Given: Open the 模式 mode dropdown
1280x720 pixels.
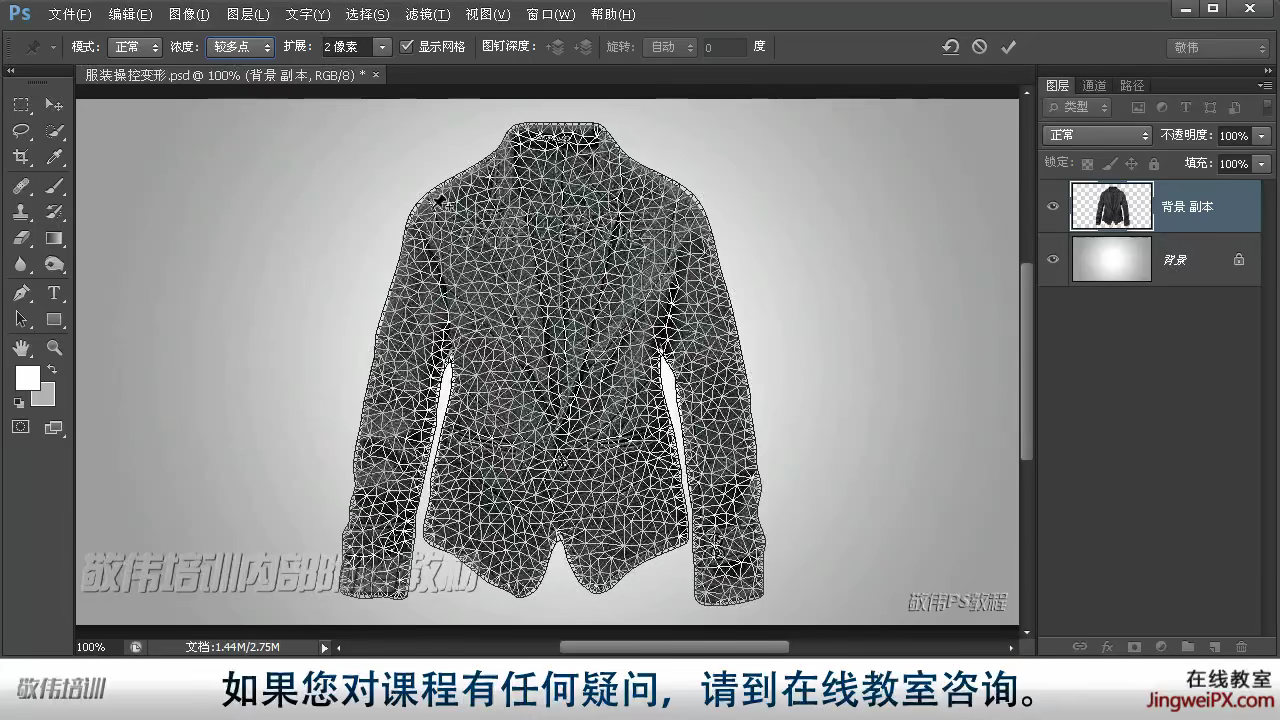Looking at the screenshot, I should (x=135, y=47).
